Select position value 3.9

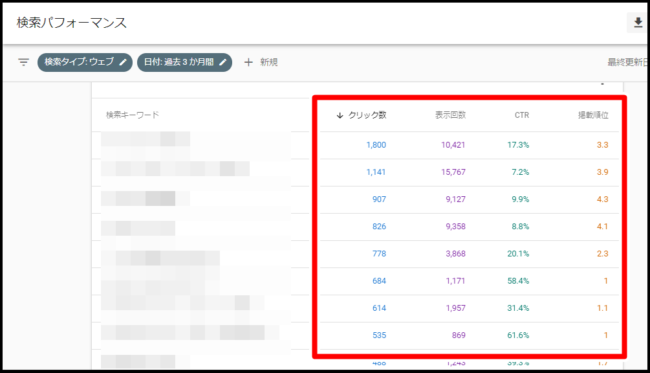point(602,172)
